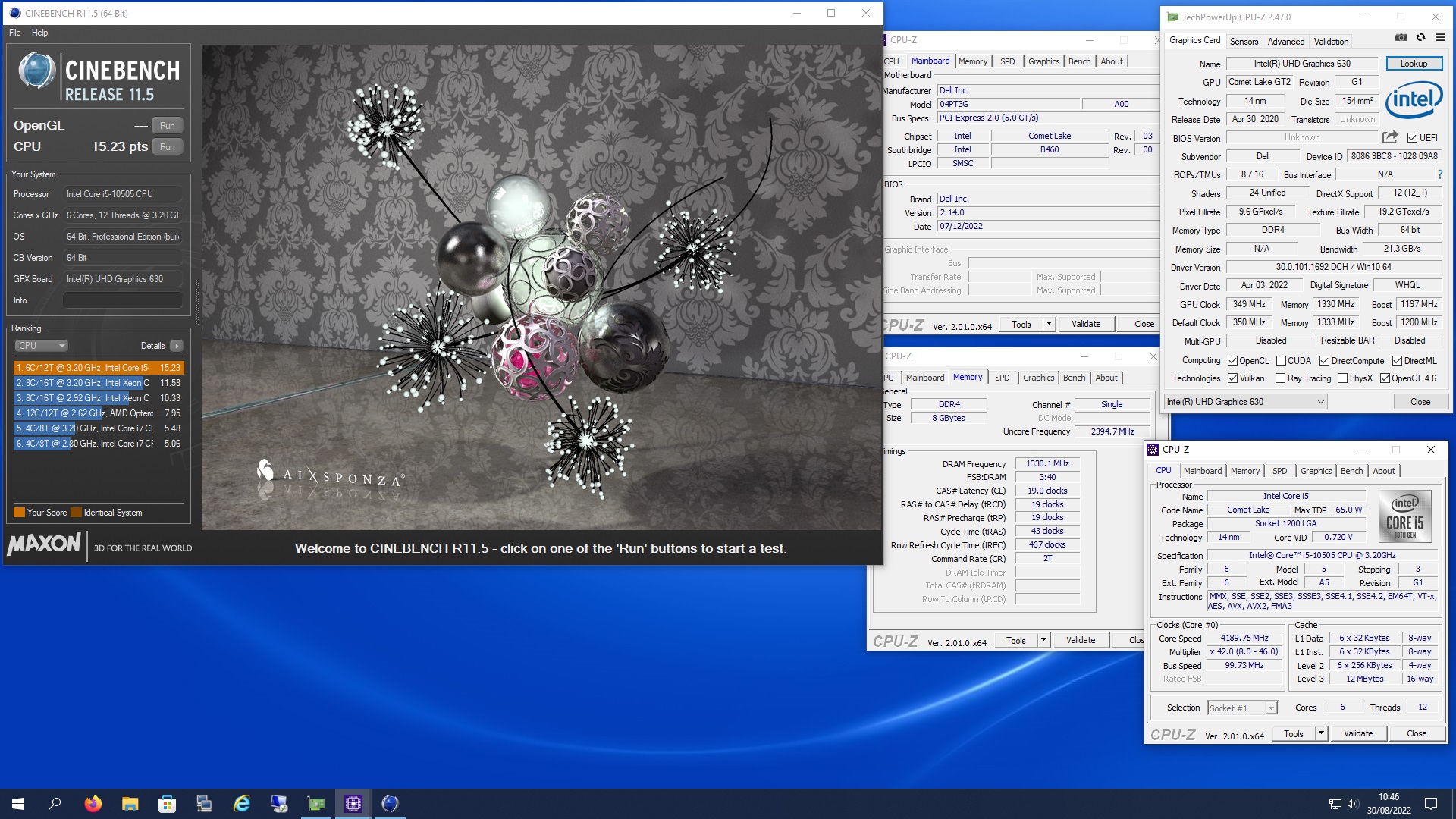
Task: Open the notification center icon
Action: tap(1431, 804)
